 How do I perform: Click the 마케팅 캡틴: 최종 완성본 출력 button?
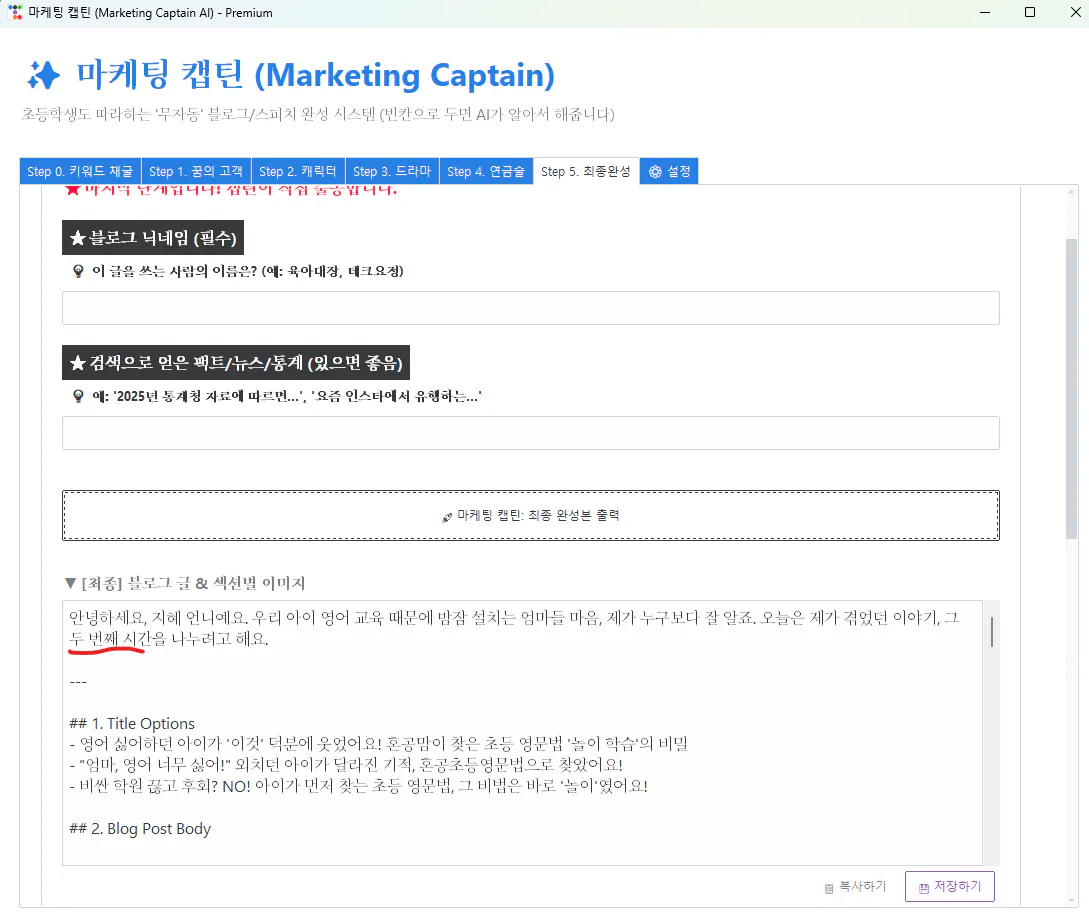click(x=531, y=515)
